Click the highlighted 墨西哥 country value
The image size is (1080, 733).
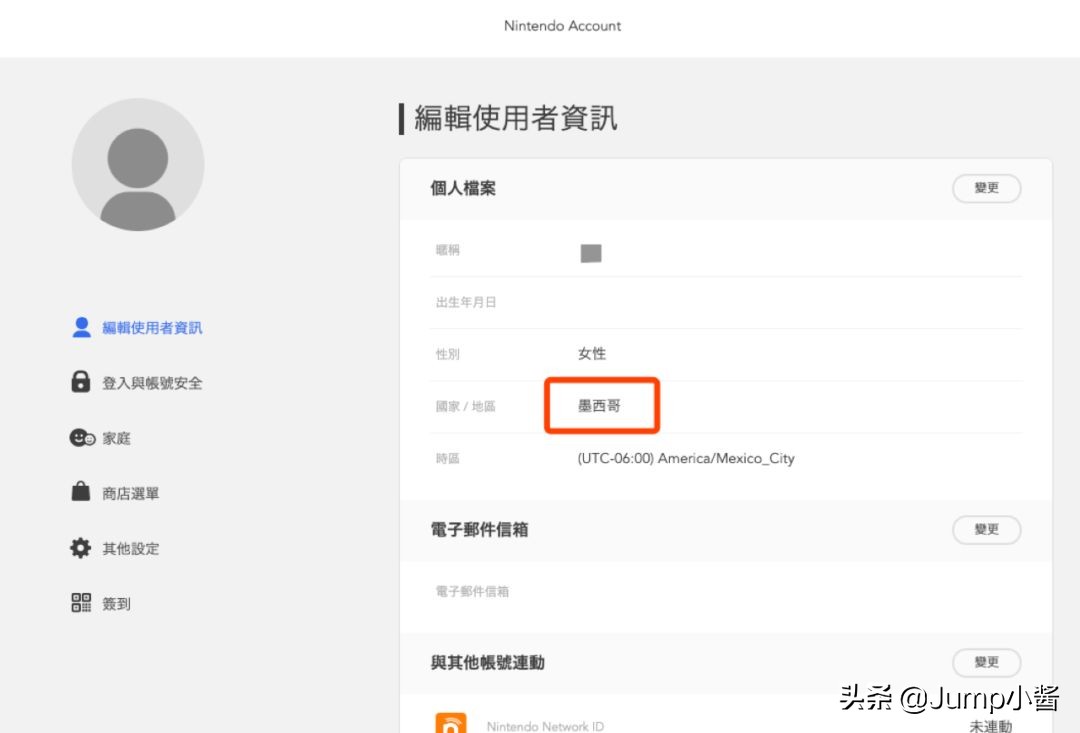pyautogui.click(x=600, y=405)
